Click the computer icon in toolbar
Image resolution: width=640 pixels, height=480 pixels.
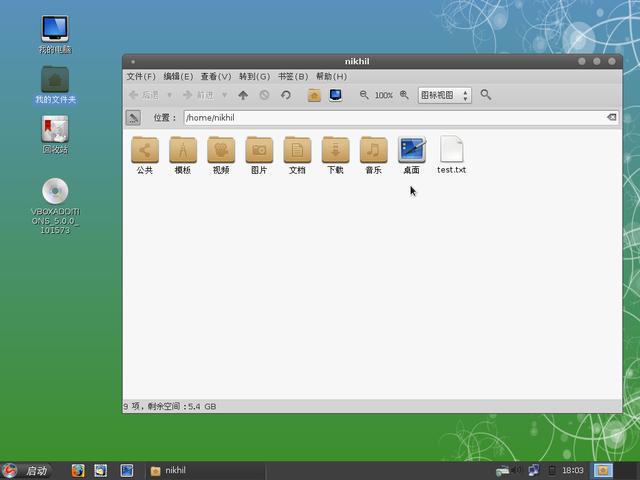pyautogui.click(x=336, y=95)
